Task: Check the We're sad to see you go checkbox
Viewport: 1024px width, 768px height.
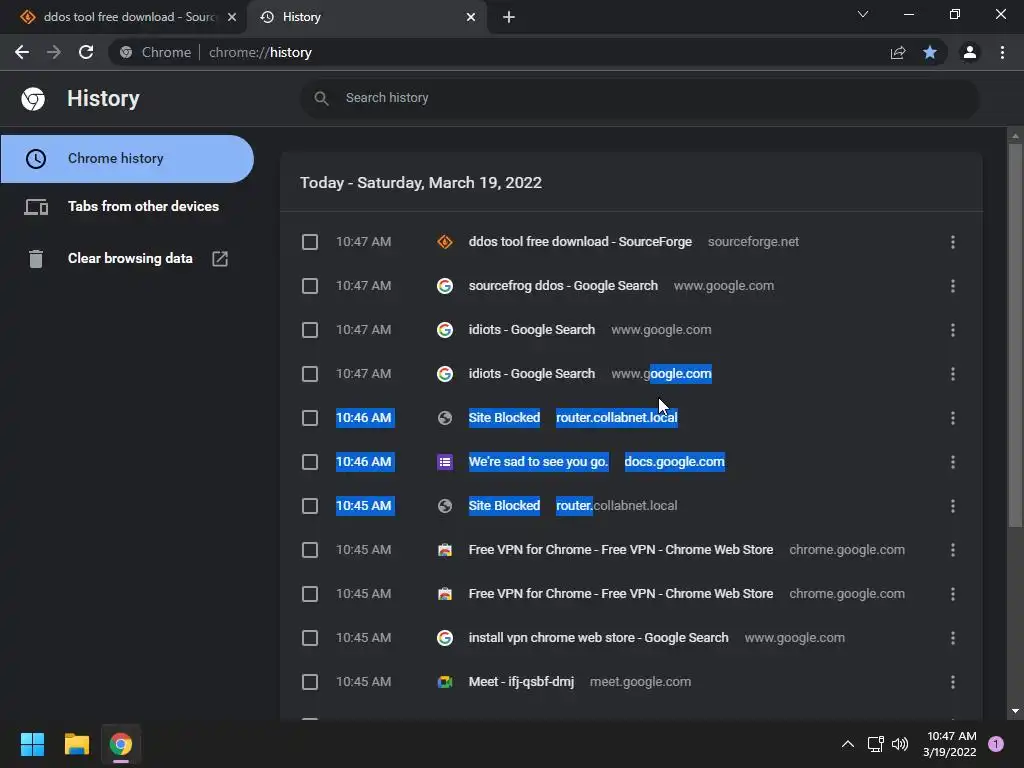Action: (x=310, y=462)
